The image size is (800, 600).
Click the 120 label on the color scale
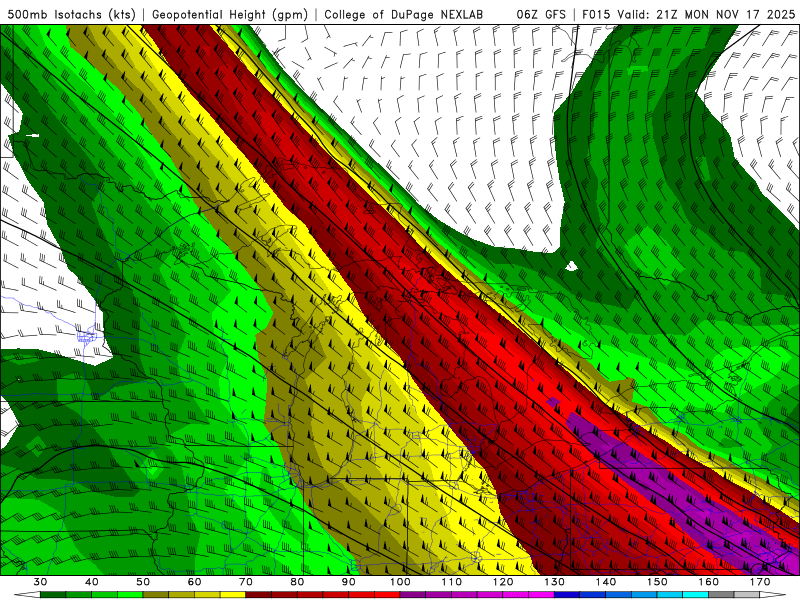pos(503,582)
